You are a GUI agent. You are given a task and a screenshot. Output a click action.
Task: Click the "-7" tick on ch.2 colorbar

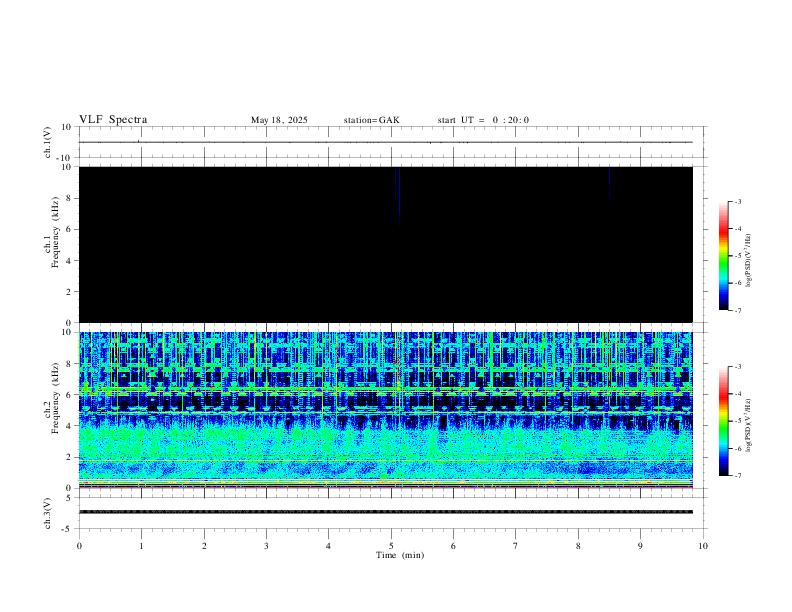click(x=737, y=475)
